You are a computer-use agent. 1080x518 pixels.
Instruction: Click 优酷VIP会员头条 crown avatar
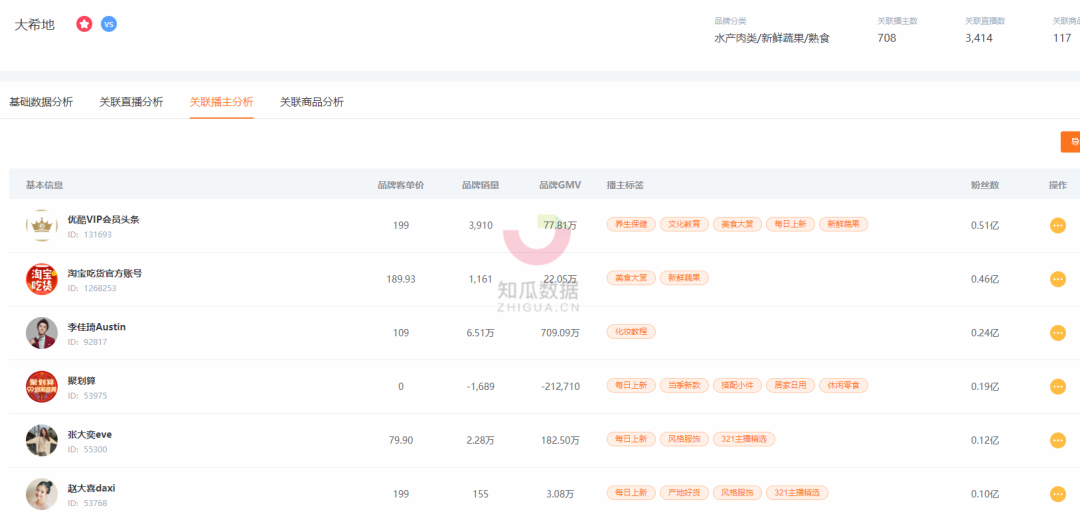tap(42, 225)
